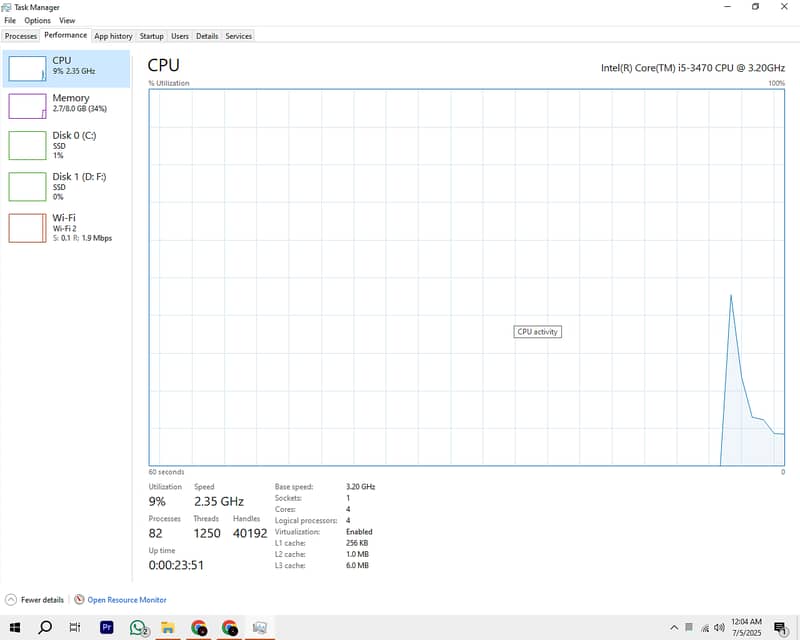Open the Windows Start menu
This screenshot has width=800, height=640.
click(x=15, y=627)
